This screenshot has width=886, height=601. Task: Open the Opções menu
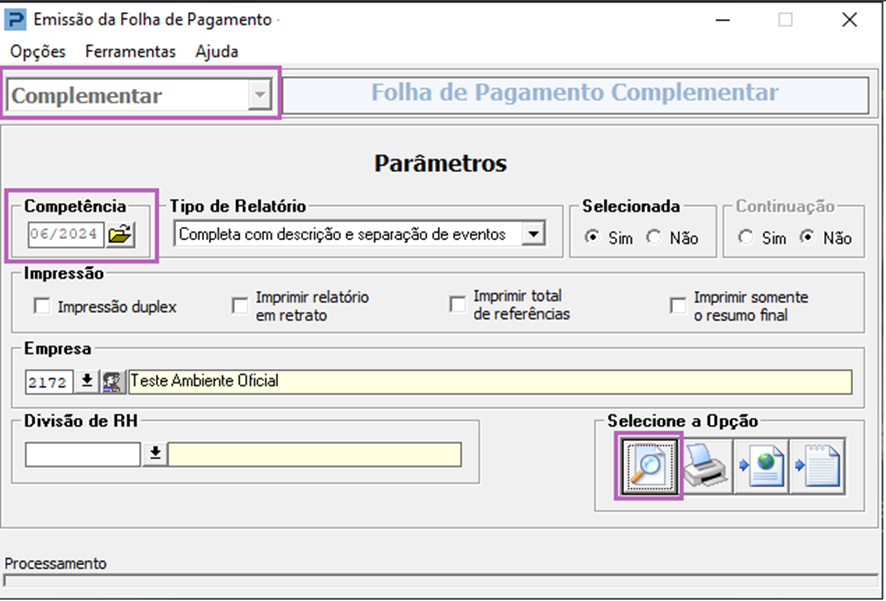[x=38, y=51]
